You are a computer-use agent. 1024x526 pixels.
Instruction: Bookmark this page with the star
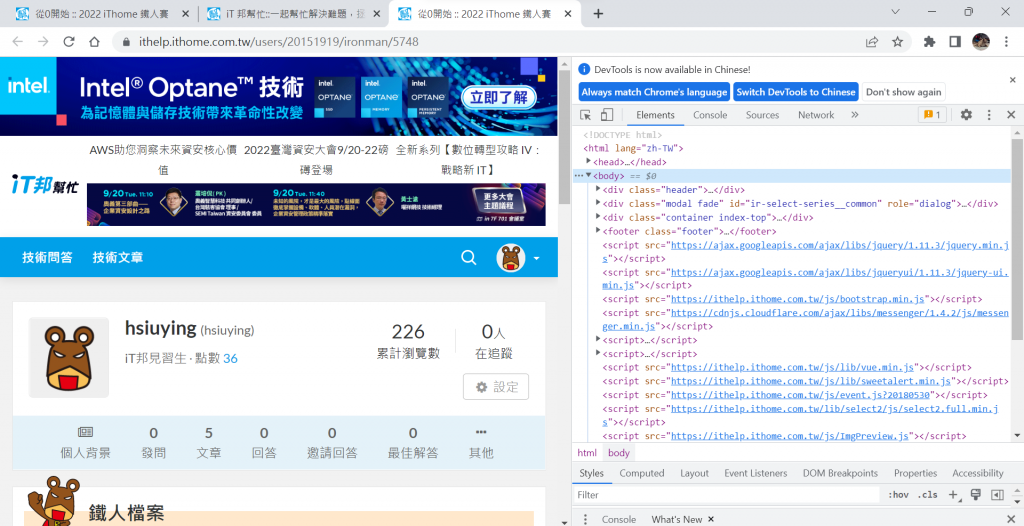coord(897,42)
